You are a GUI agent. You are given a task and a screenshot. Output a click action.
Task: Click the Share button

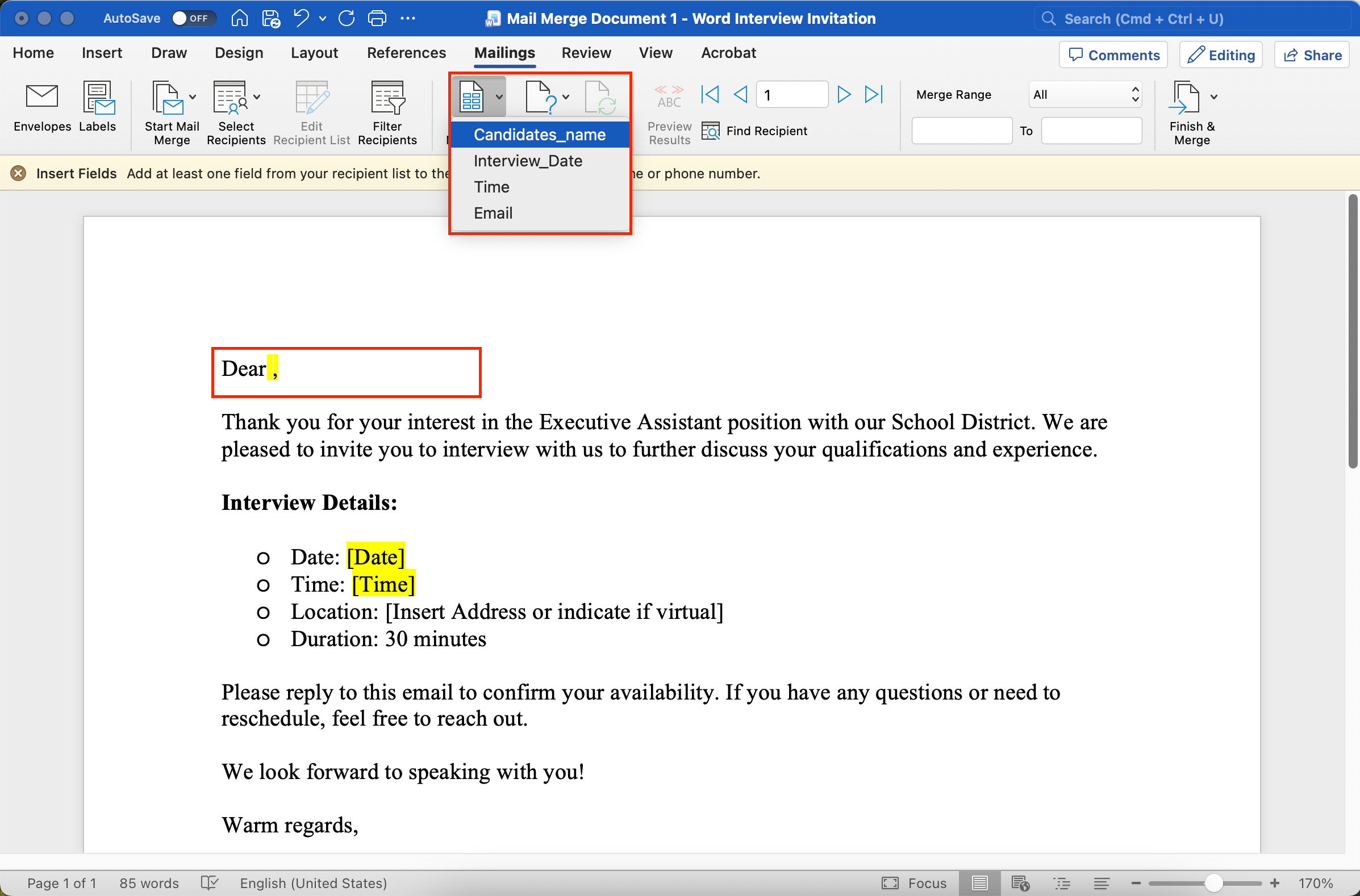coord(1312,55)
